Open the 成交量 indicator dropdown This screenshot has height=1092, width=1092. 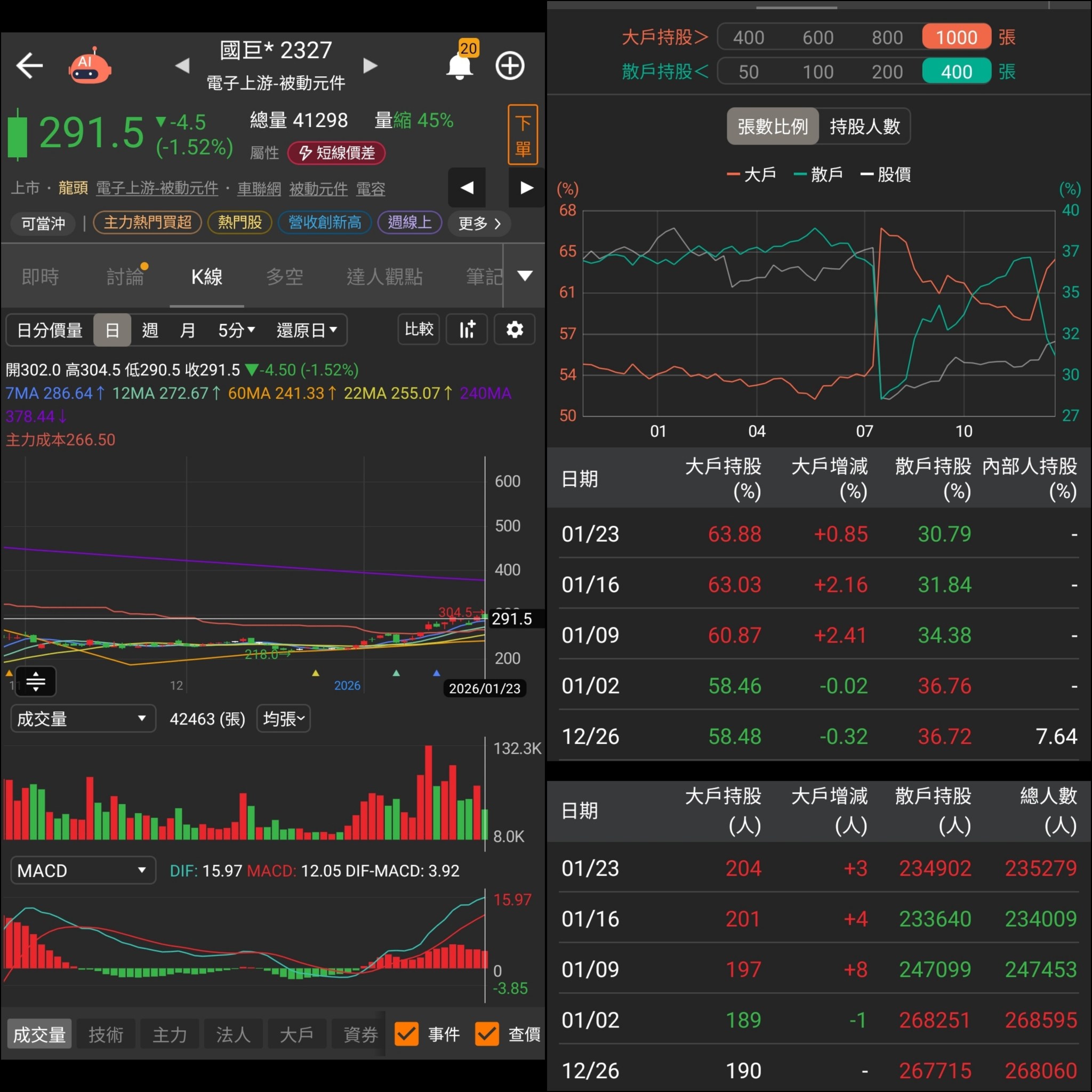point(83,718)
